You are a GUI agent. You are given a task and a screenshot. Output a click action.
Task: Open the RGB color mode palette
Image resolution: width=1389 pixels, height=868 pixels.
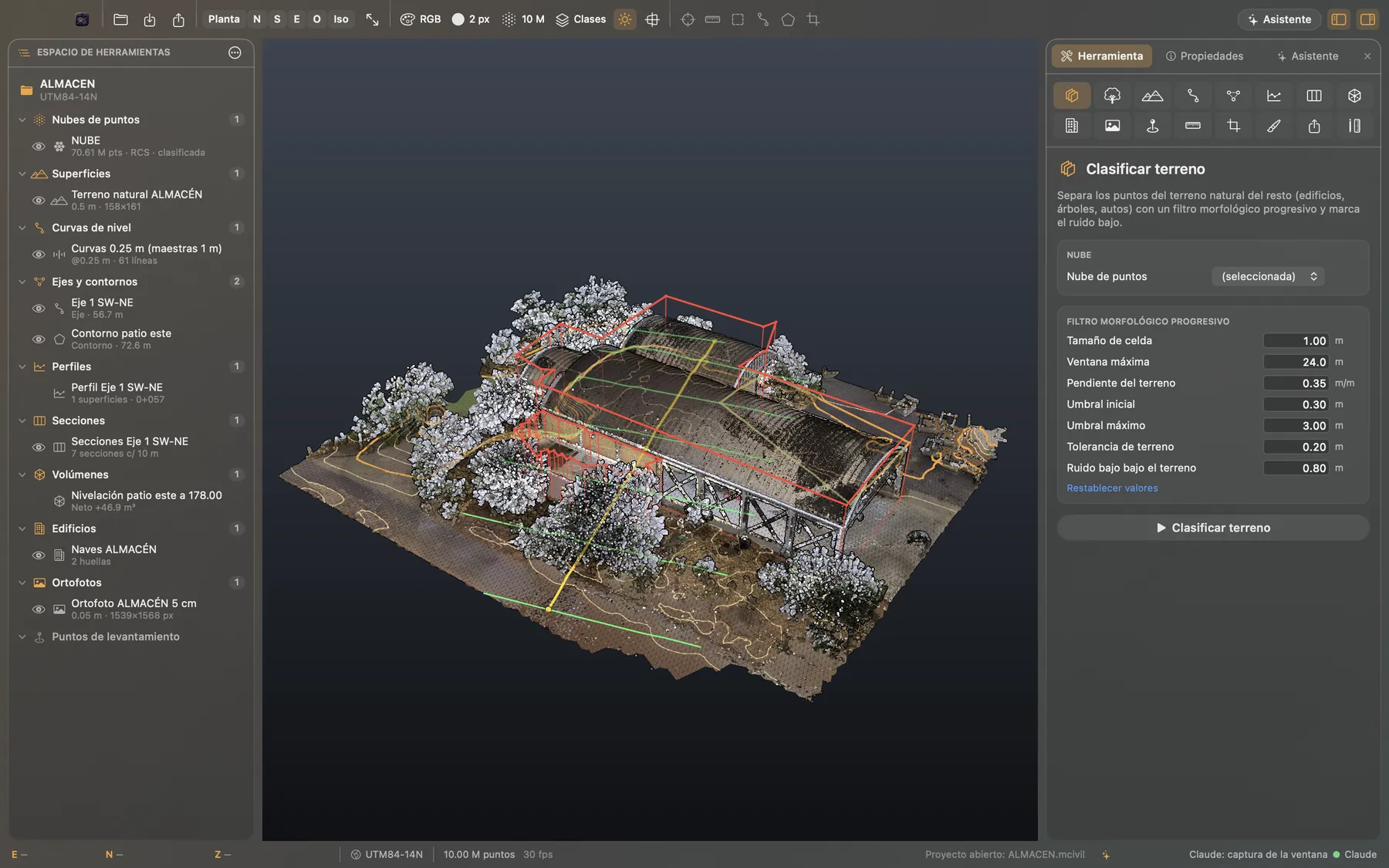click(421, 19)
